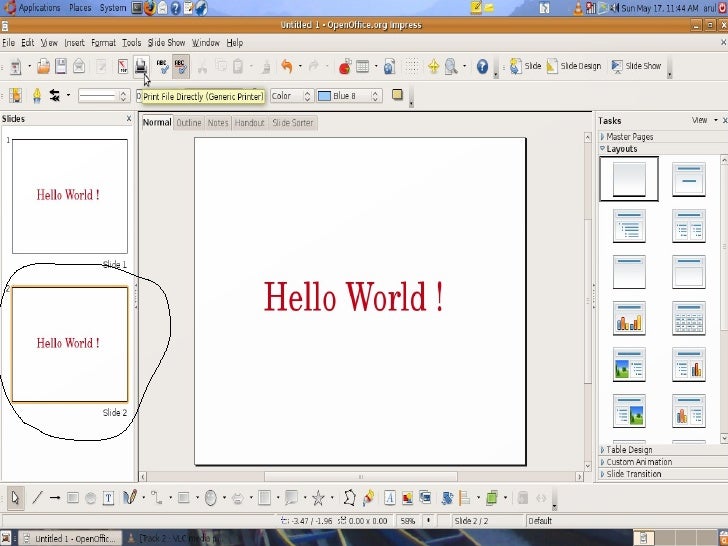
Task: Open the Slide Show menu
Action: pos(166,43)
